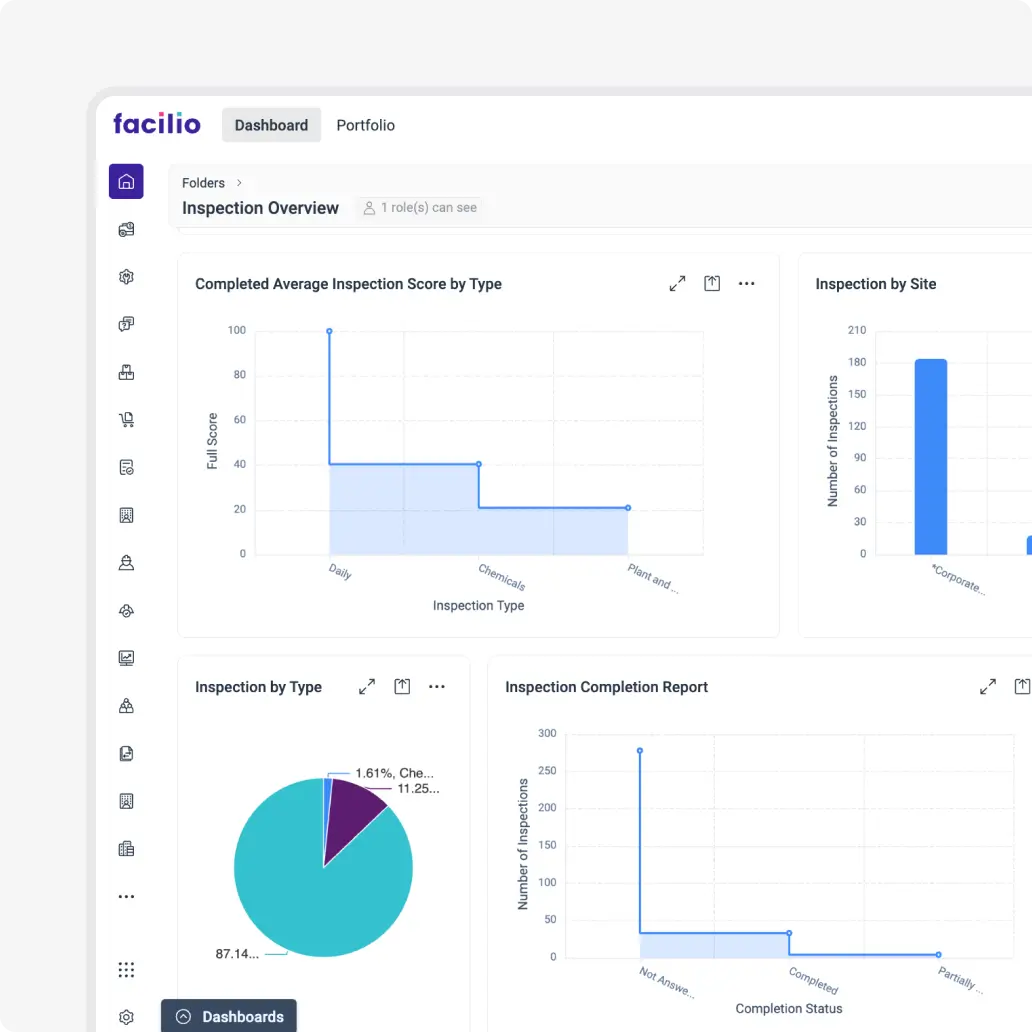Show more sidebar items via three dots
This screenshot has height=1032, width=1032.
pos(126,897)
